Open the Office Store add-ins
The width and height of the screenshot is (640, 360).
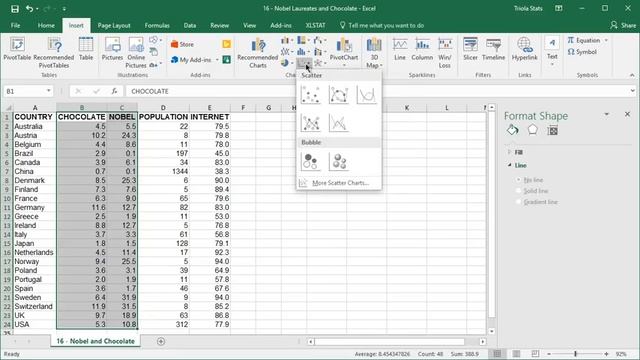182,44
